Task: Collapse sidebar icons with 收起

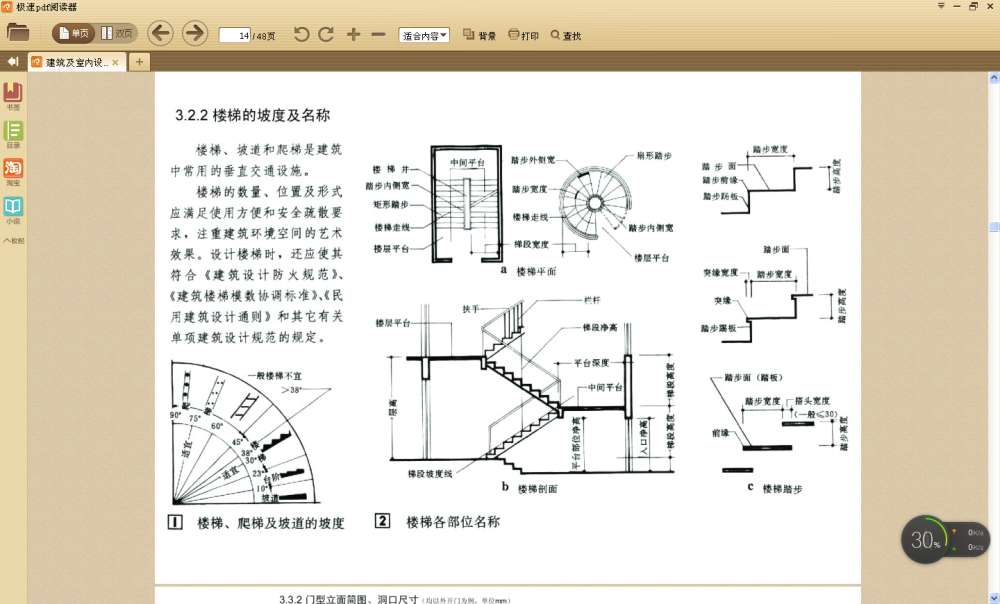Action: pyautogui.click(x=13, y=240)
